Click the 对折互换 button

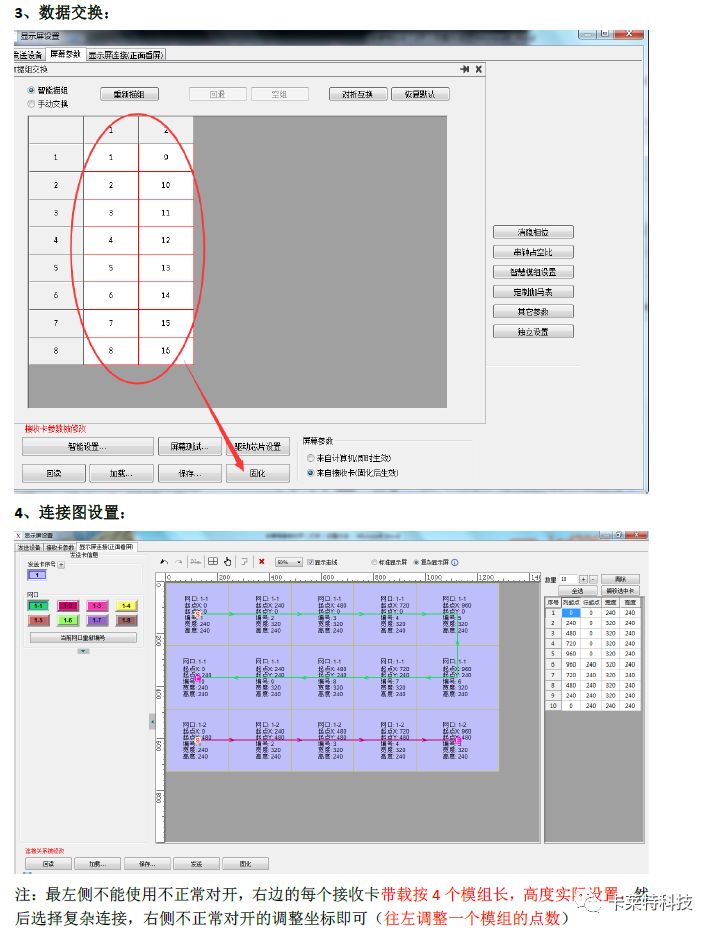[x=358, y=94]
